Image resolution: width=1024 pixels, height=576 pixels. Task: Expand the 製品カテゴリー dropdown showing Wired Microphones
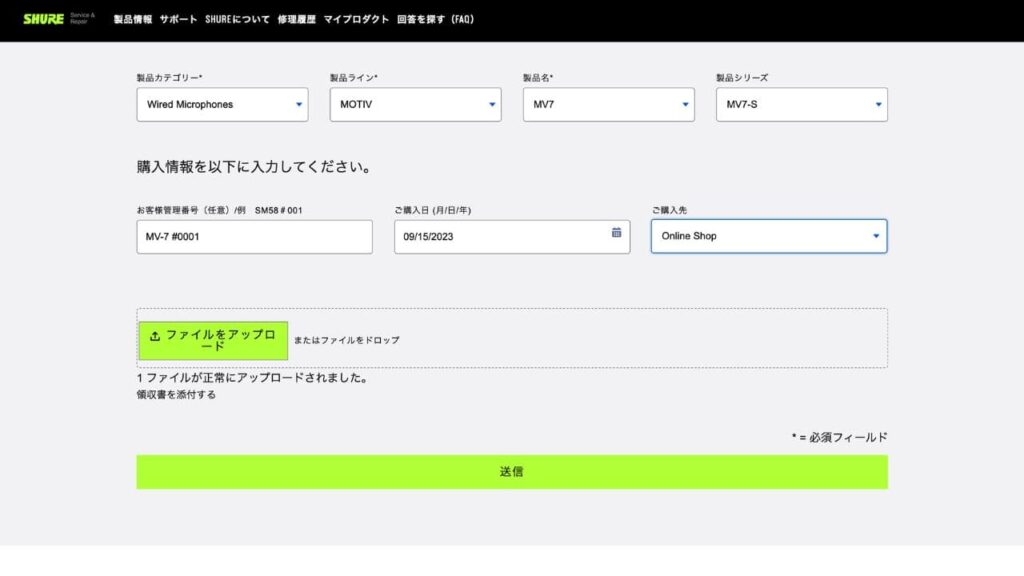(222, 104)
